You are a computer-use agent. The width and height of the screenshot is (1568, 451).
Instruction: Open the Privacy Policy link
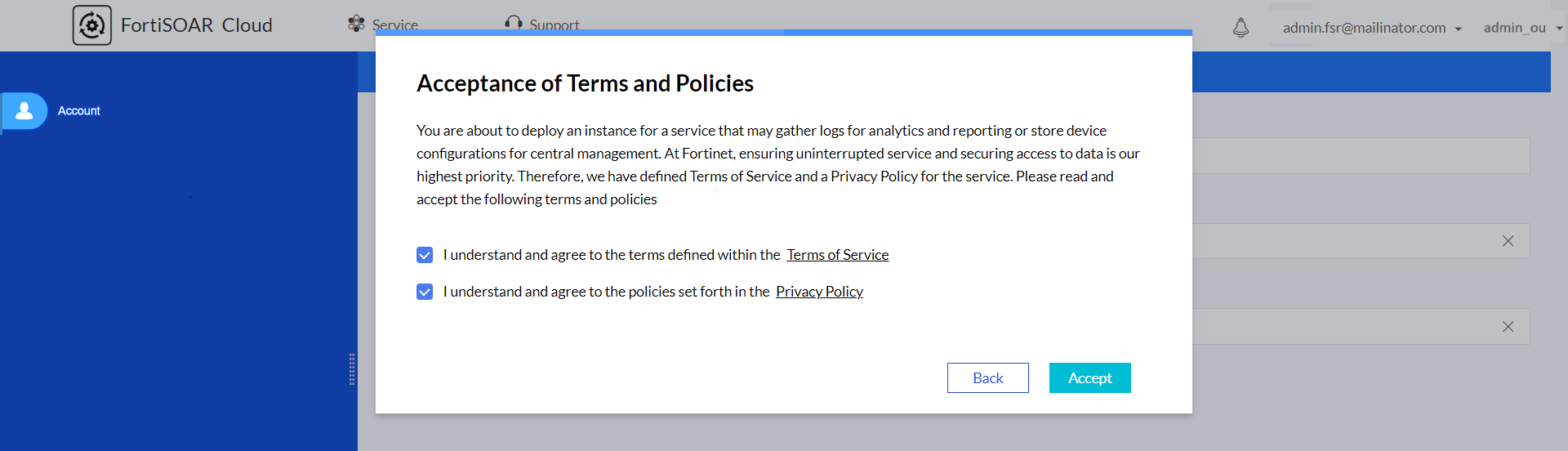(819, 292)
